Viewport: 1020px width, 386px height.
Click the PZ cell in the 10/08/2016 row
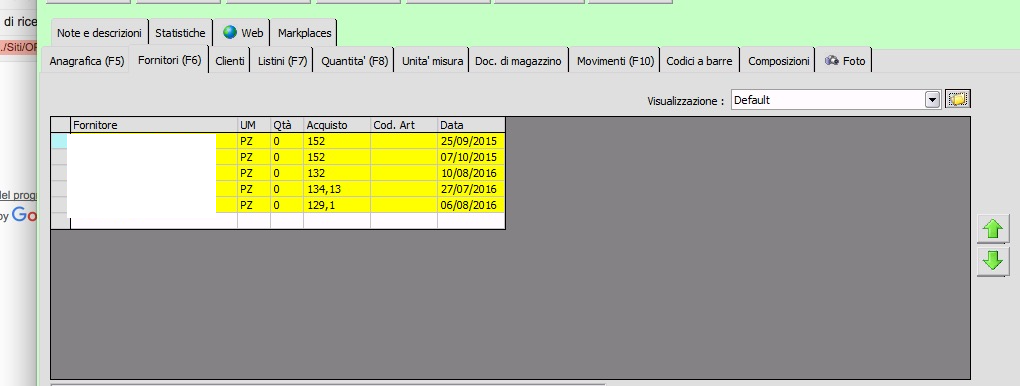click(x=254, y=173)
